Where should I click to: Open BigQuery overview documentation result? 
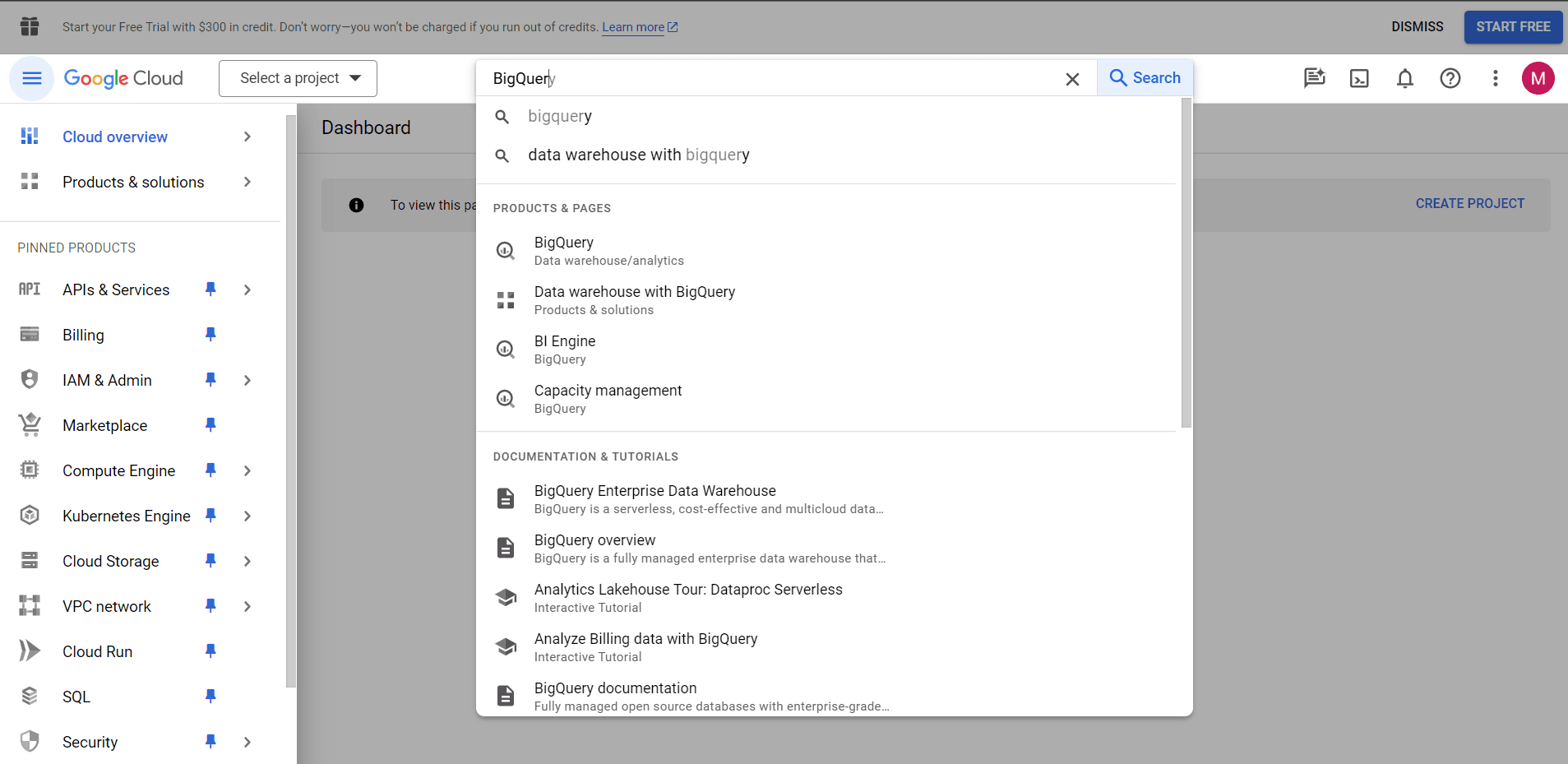(x=827, y=549)
